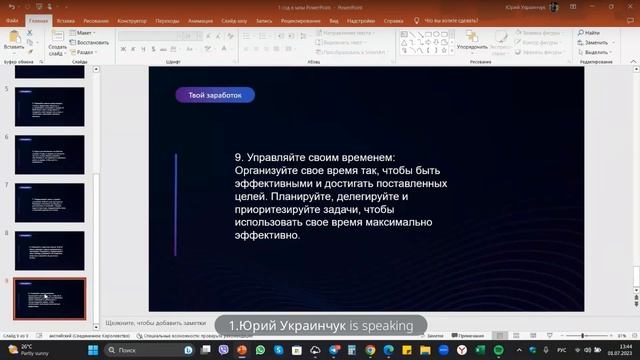The image size is (640, 360).
Task: Open the Файл tab
Action: pyautogui.click(x=12, y=20)
